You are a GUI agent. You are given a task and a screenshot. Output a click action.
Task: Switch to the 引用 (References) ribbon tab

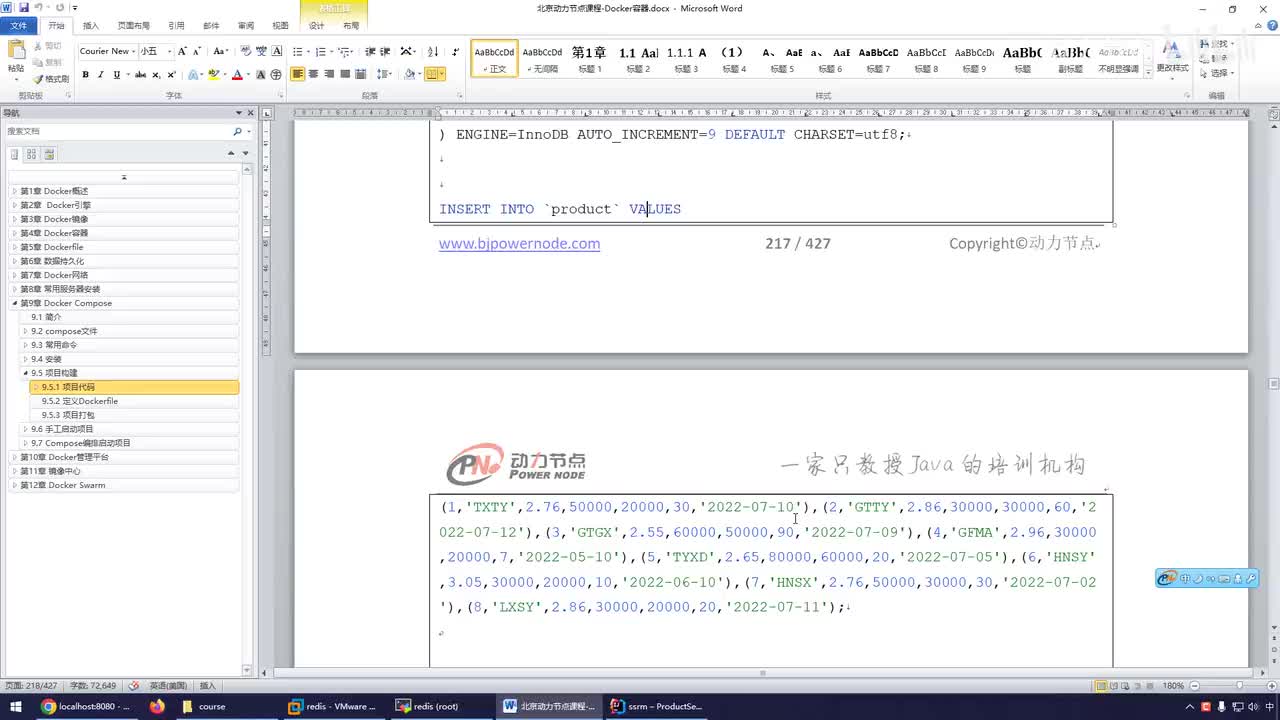[x=176, y=26]
